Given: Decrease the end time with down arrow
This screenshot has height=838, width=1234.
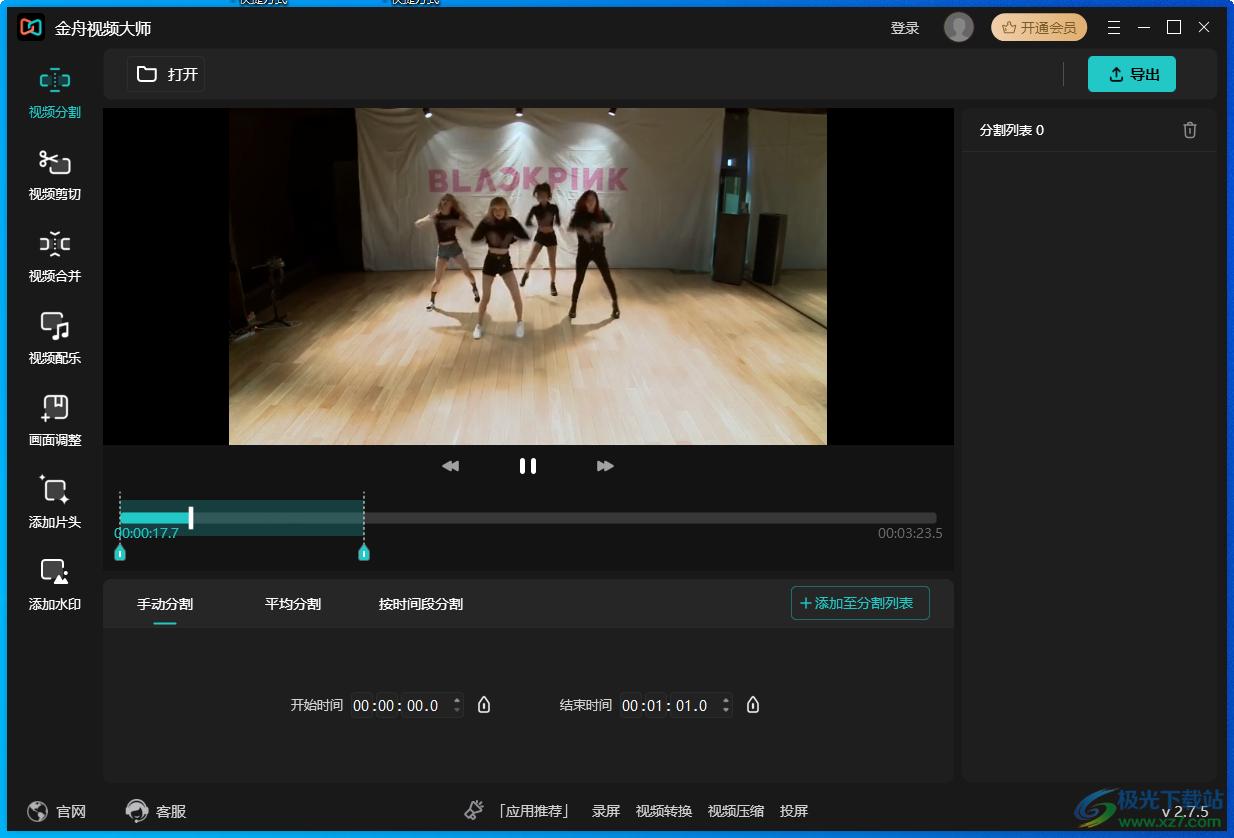Looking at the screenshot, I should 726,711.
